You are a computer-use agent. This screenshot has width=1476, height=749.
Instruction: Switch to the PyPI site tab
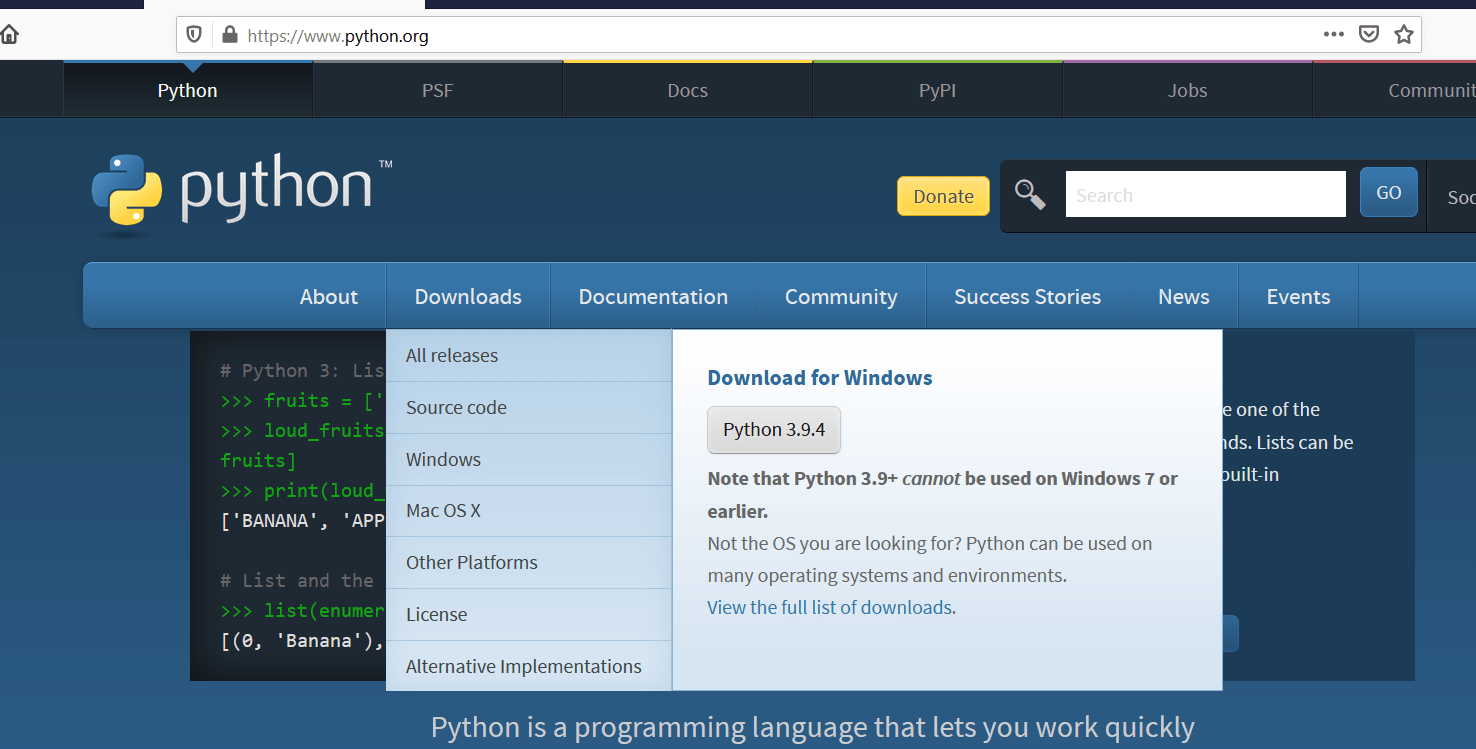(x=938, y=90)
